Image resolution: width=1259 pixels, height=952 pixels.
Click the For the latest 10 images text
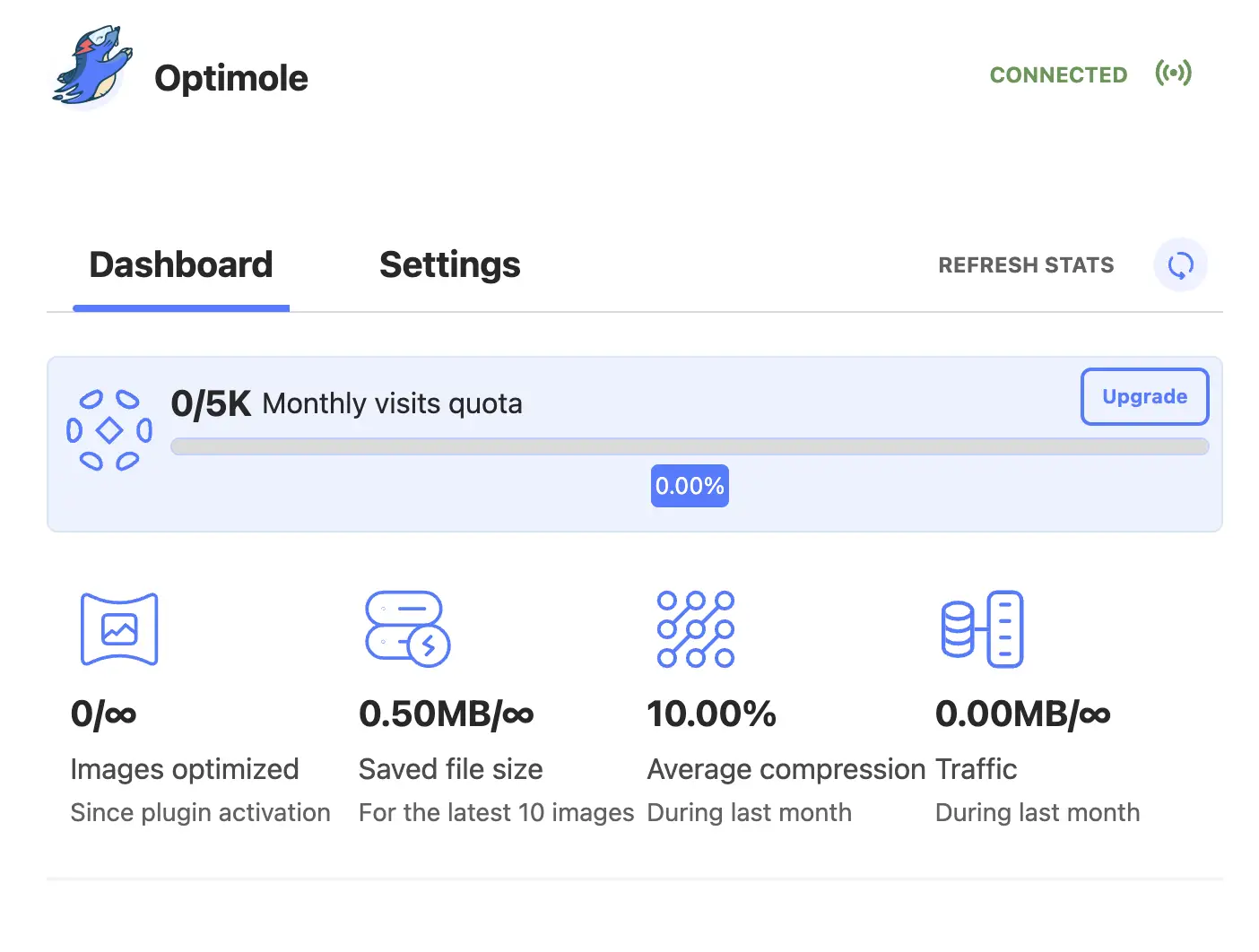497,812
